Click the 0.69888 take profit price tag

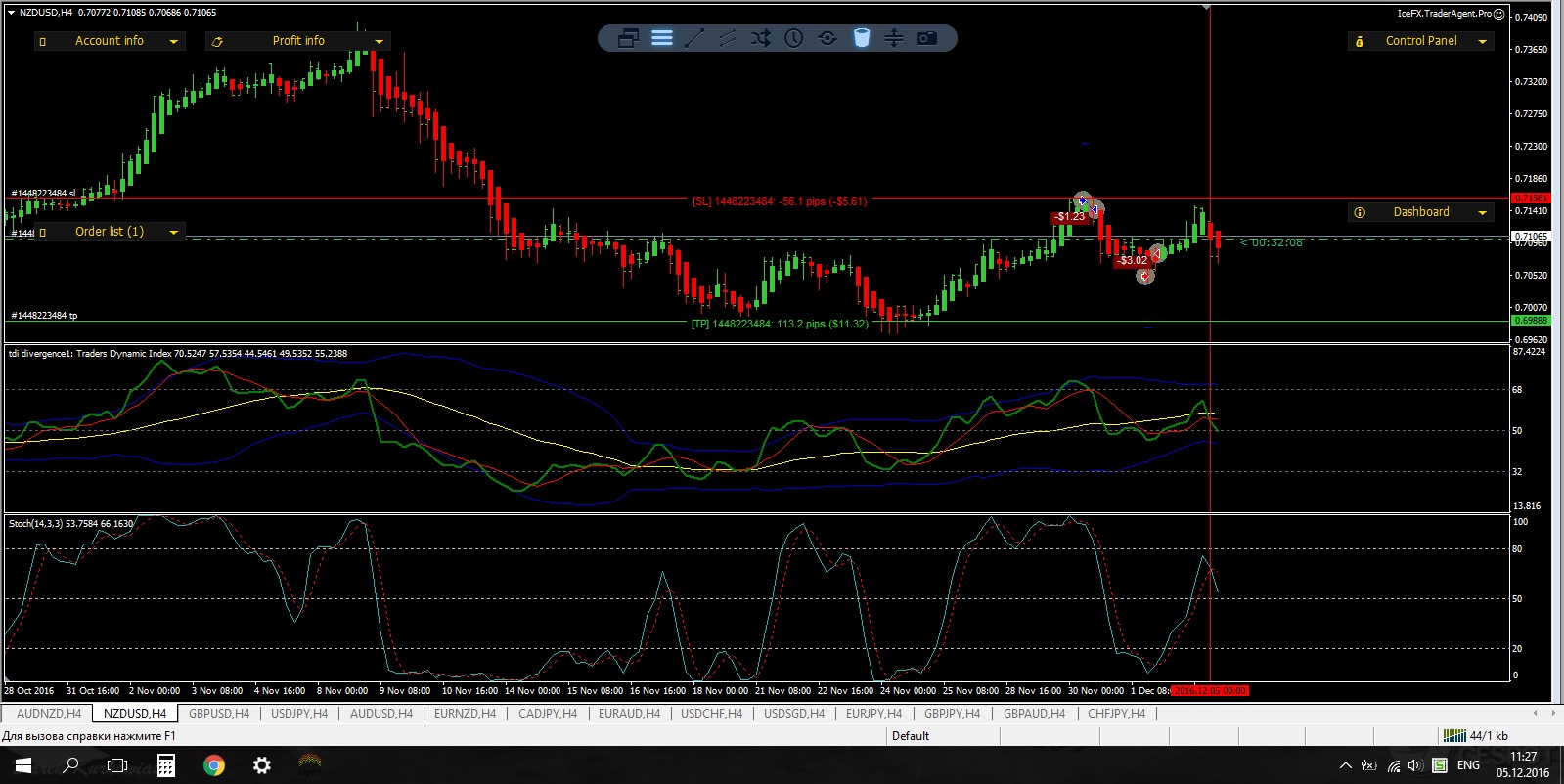coord(1531,321)
